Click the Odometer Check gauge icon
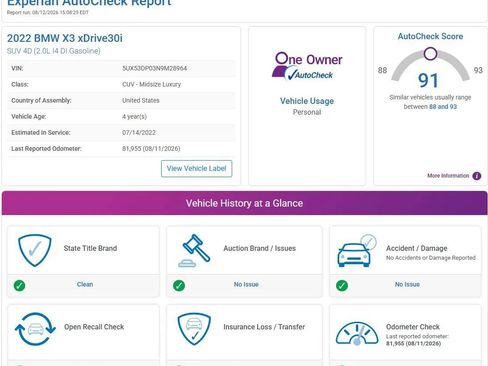Image resolution: width=488 pixels, height=366 pixels. [357, 333]
